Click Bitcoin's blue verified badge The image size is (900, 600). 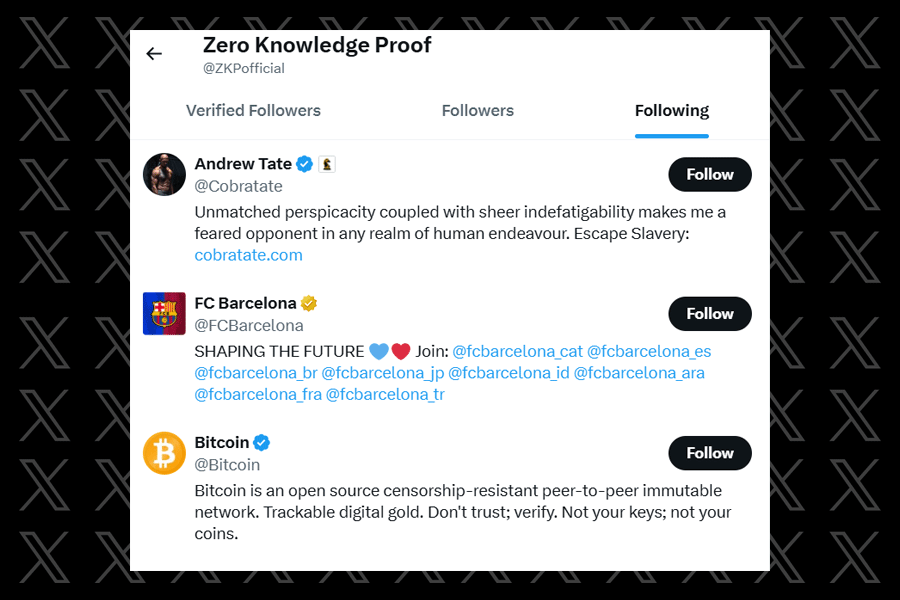[x=262, y=442]
